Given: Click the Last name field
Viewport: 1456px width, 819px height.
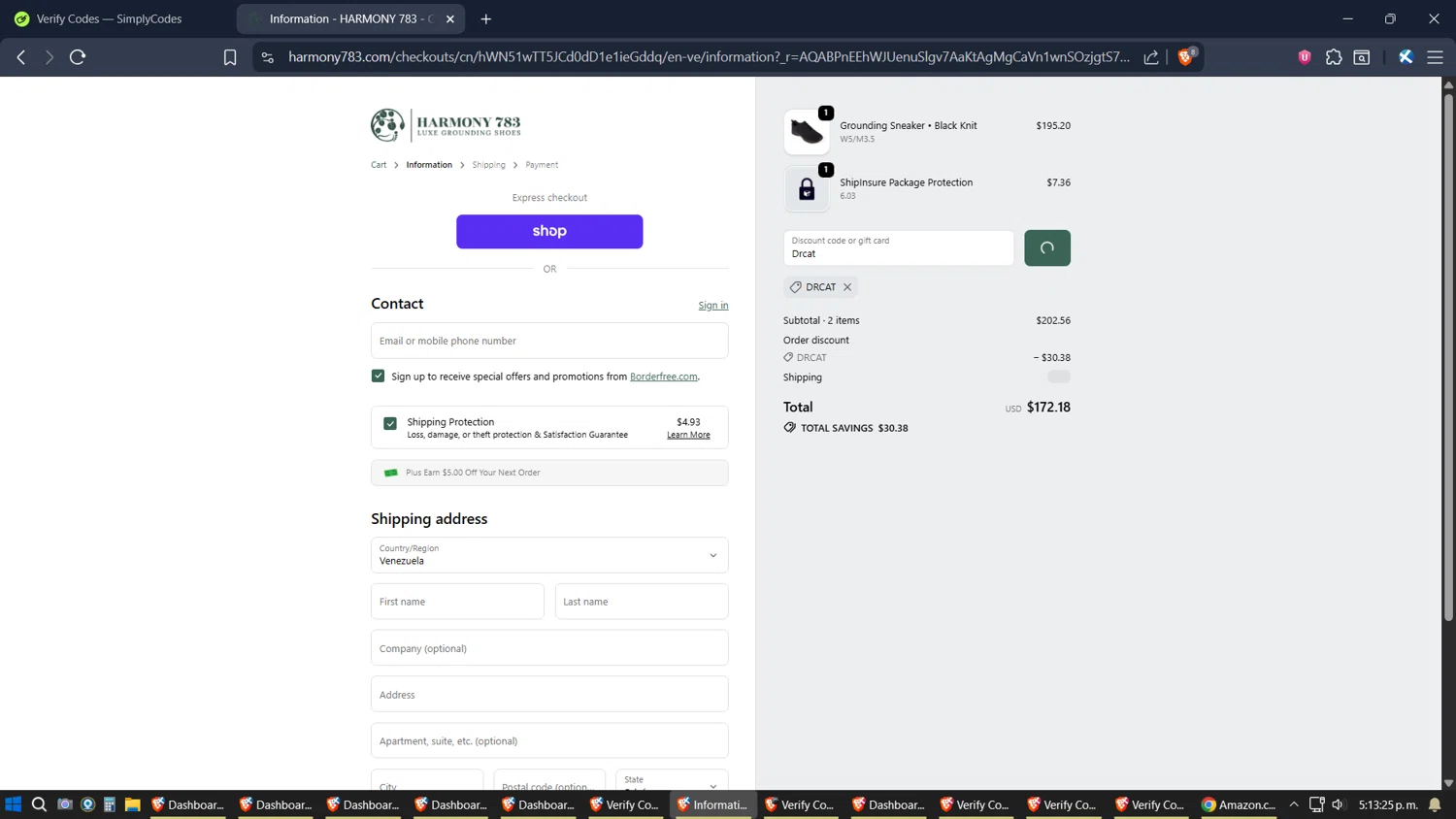Looking at the screenshot, I should 642,602.
